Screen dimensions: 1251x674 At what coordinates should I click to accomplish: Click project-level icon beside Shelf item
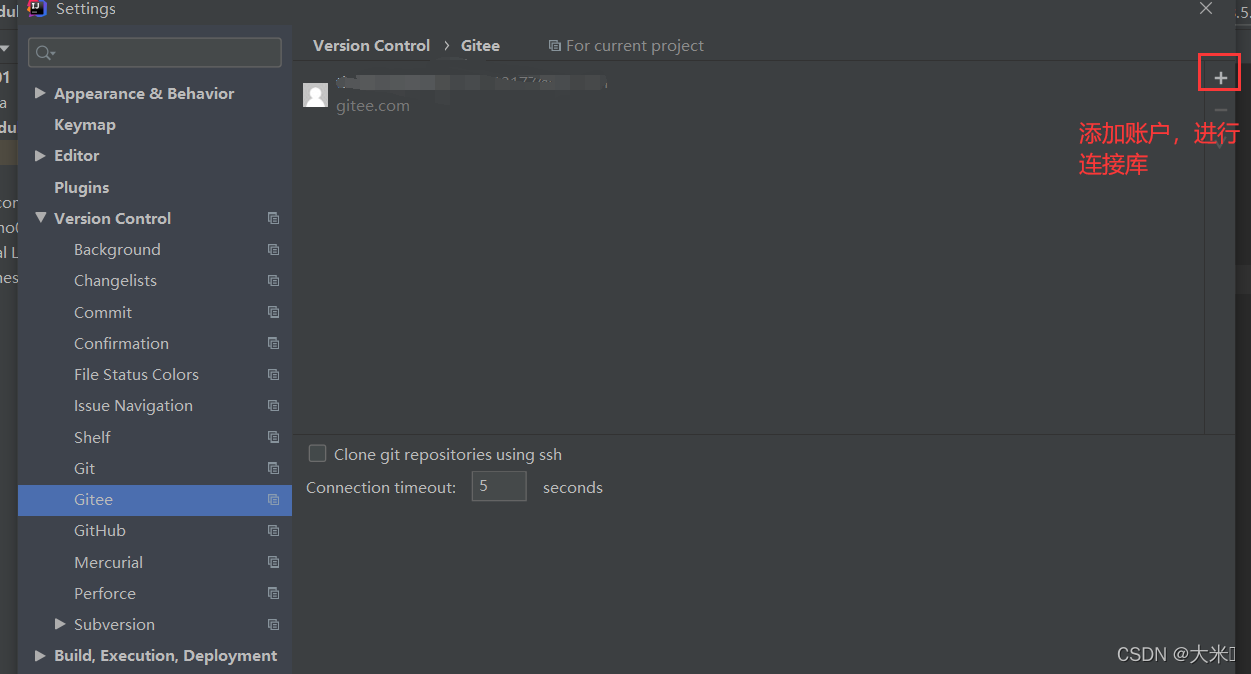[x=273, y=437]
